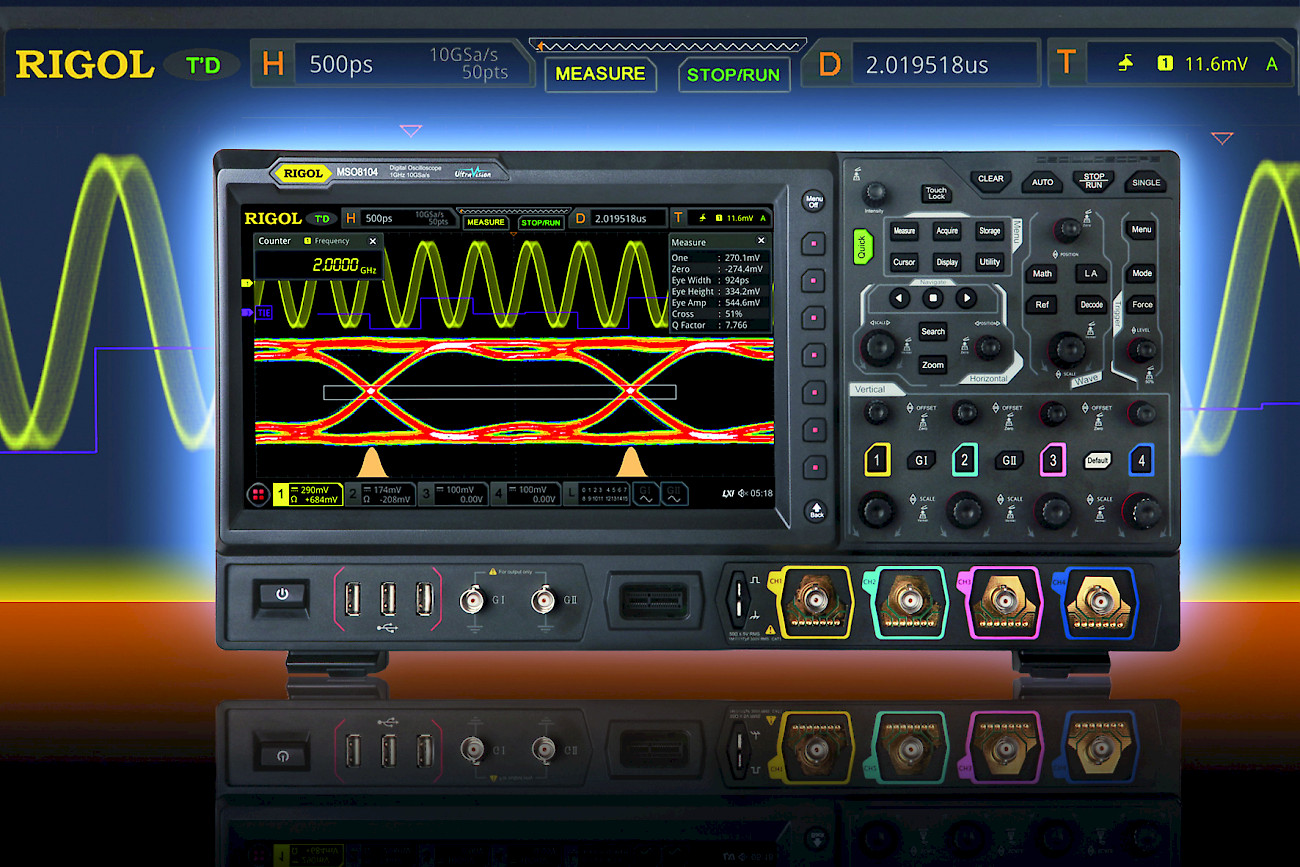Toggle channel 2 with the cyan 2 key
The height and width of the screenshot is (867, 1300).
click(965, 460)
